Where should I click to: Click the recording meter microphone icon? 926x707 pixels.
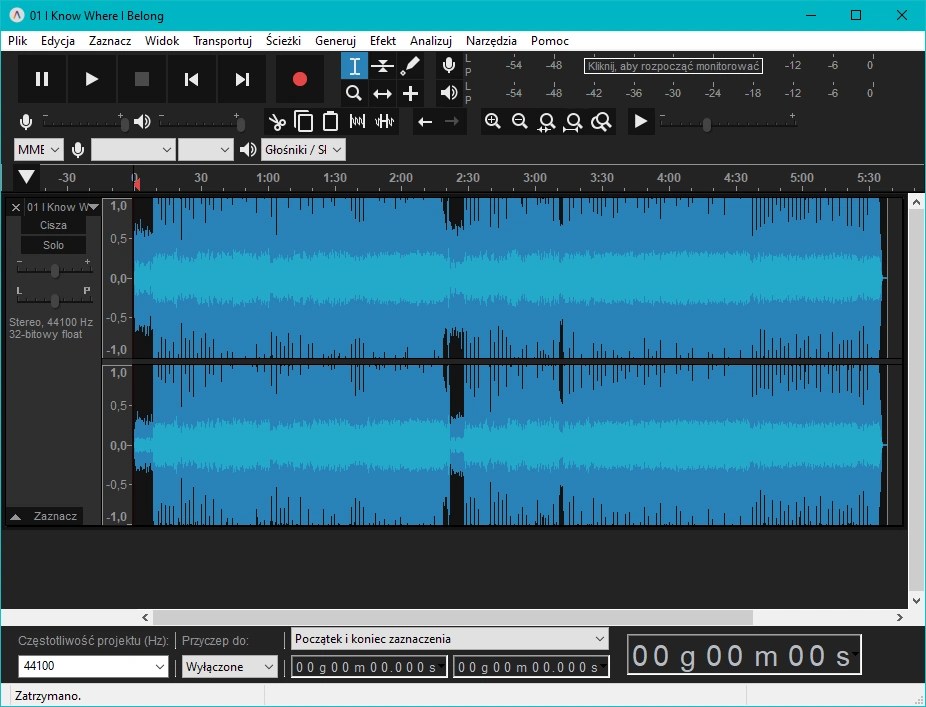(449, 65)
